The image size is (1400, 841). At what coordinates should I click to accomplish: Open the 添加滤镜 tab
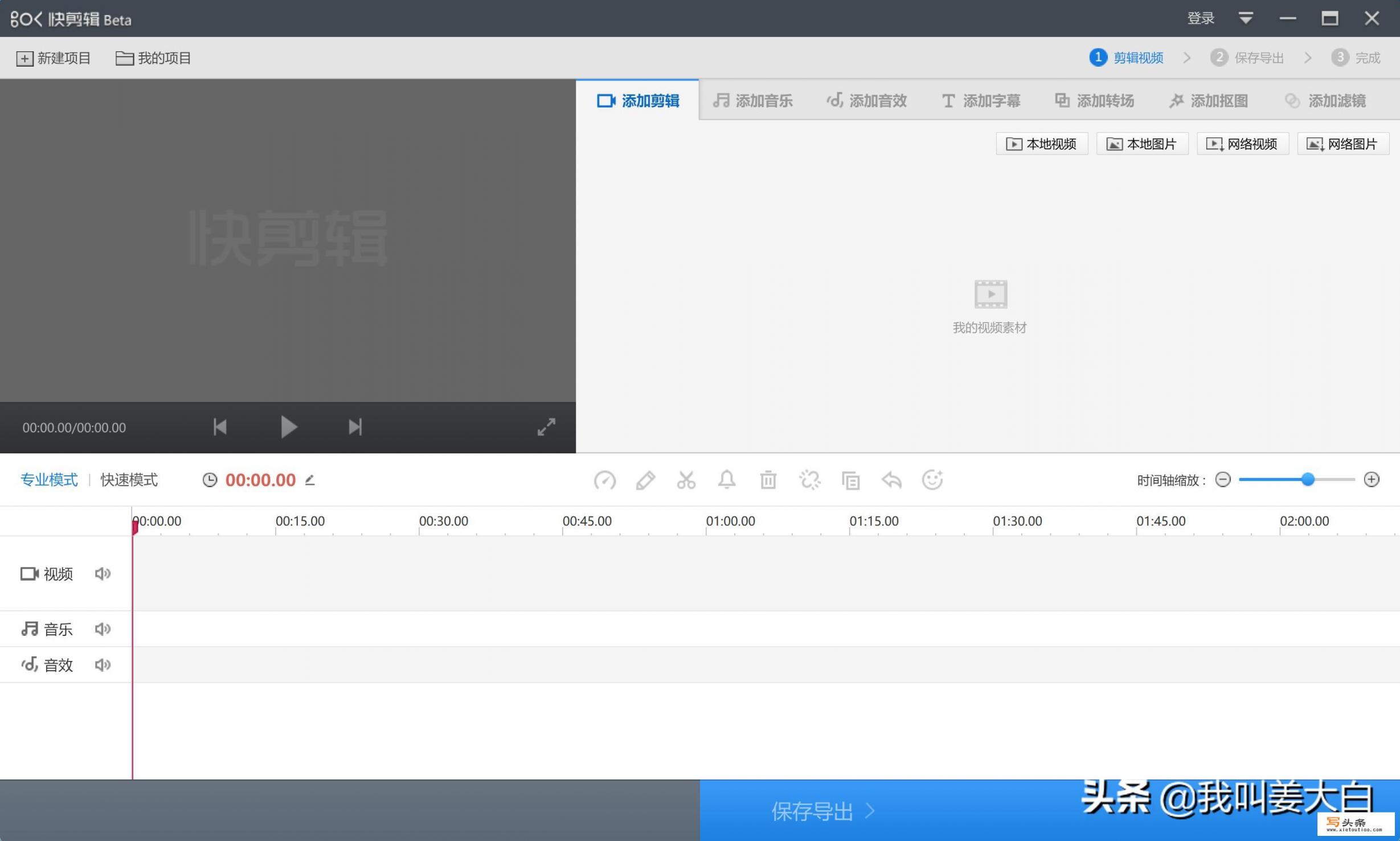pos(1325,100)
